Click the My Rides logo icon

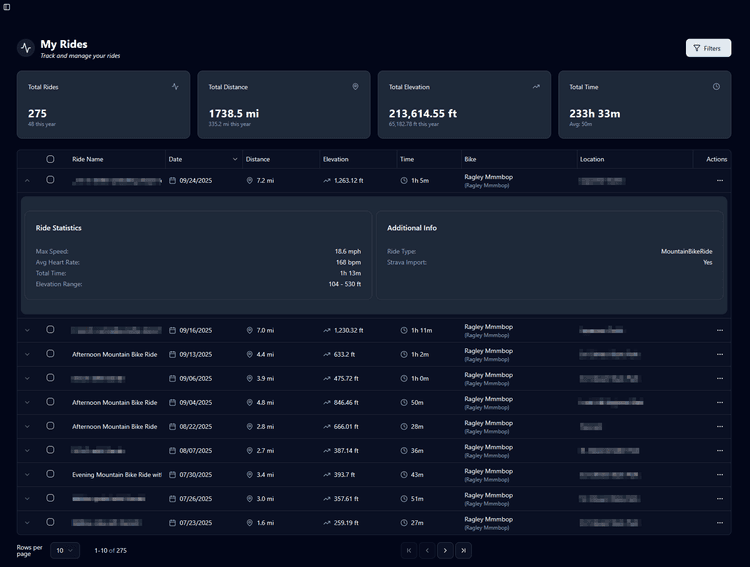click(25, 48)
